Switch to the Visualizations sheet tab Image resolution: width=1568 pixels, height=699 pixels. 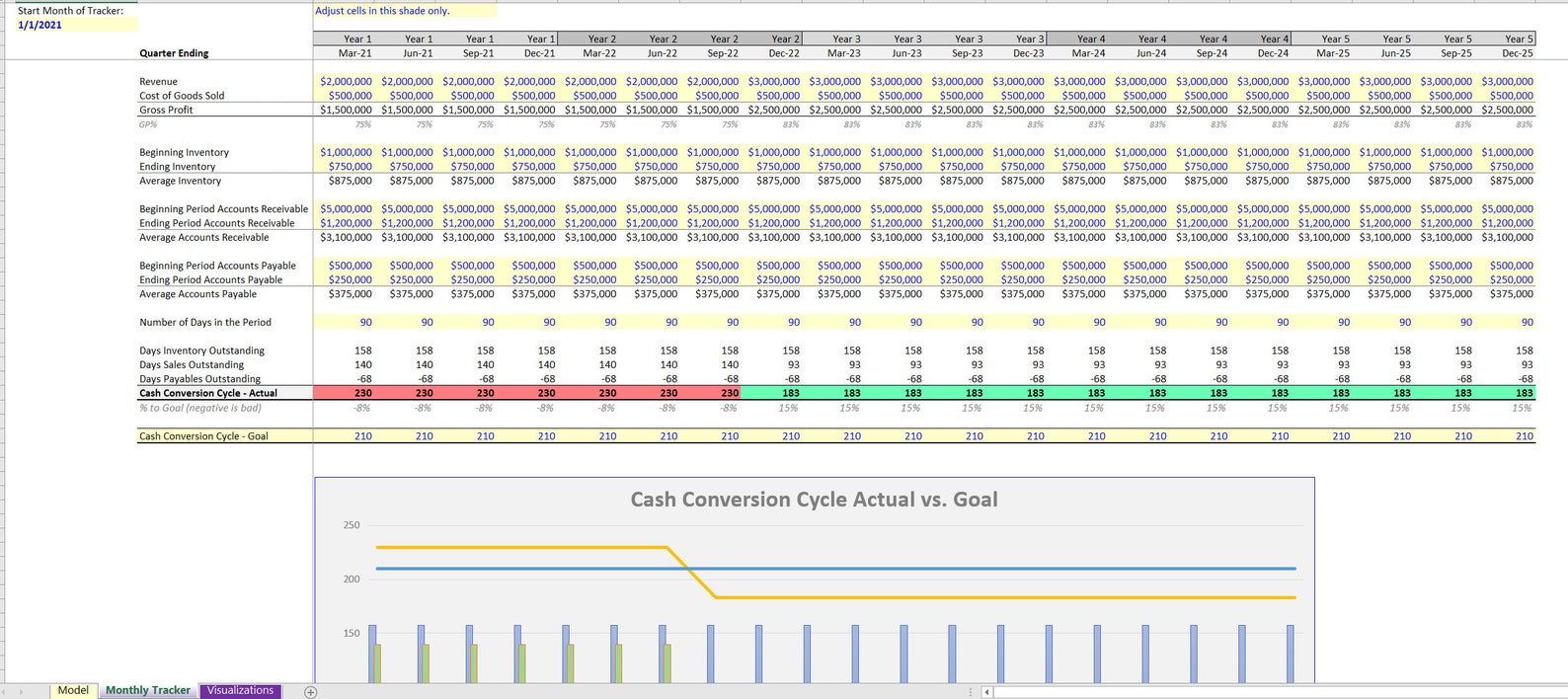[240, 691]
